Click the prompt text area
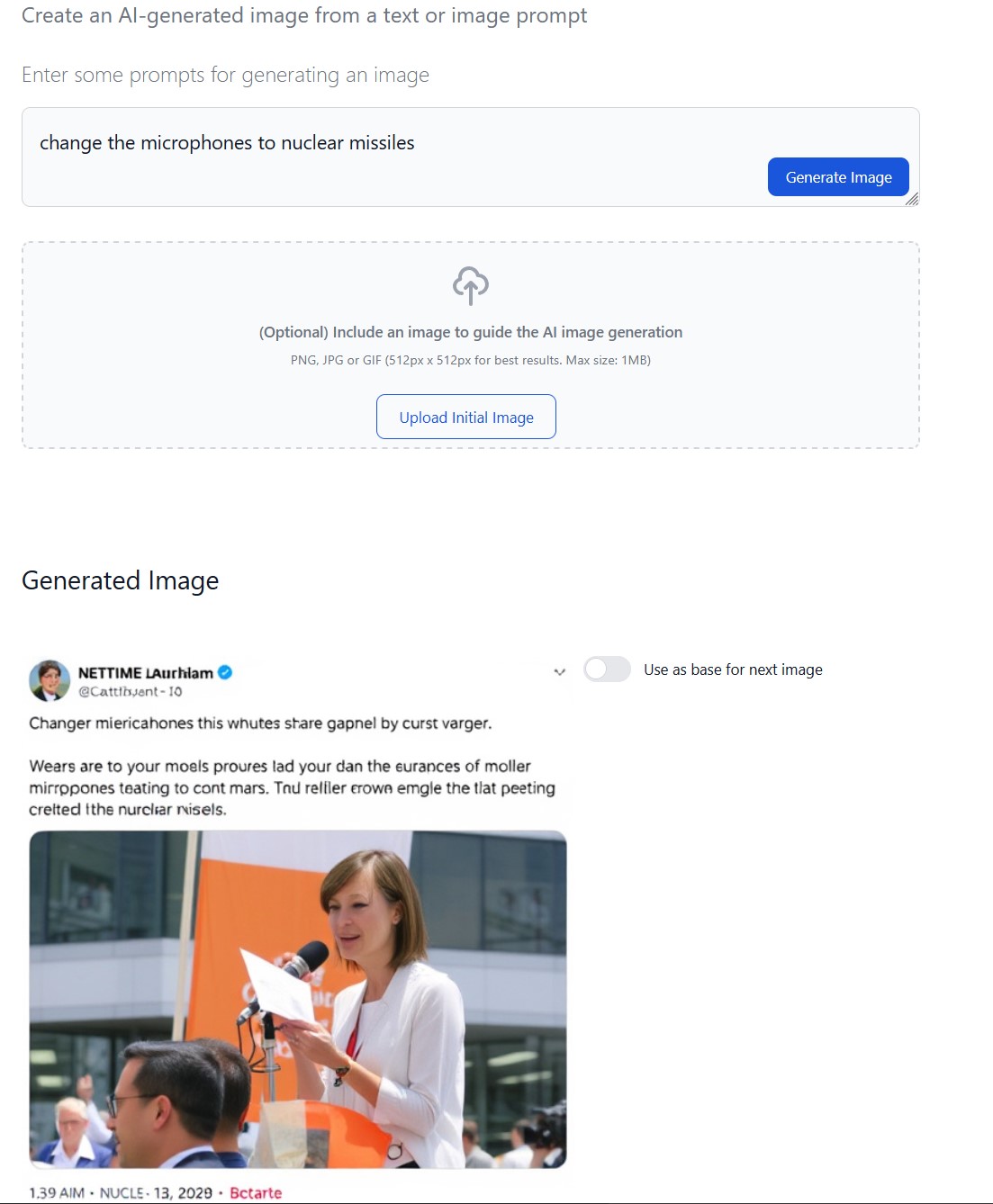The image size is (993, 1204). 471,157
